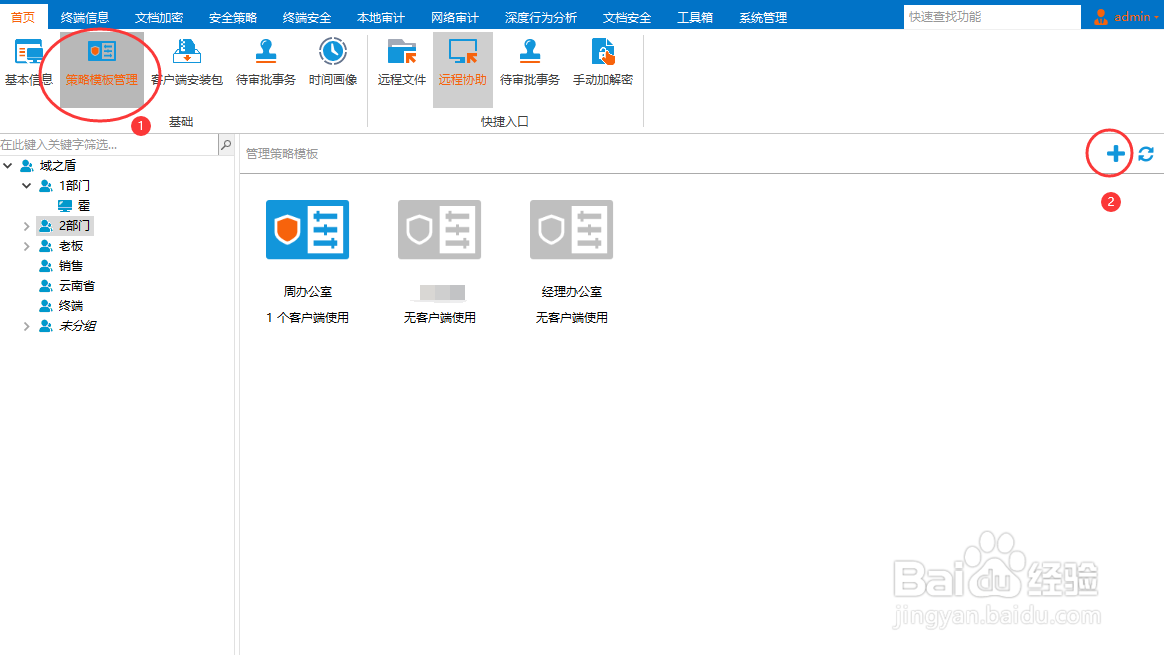Open 待审批事务 in the 快捷入口 group
This screenshot has width=1164, height=655.
pos(529,63)
